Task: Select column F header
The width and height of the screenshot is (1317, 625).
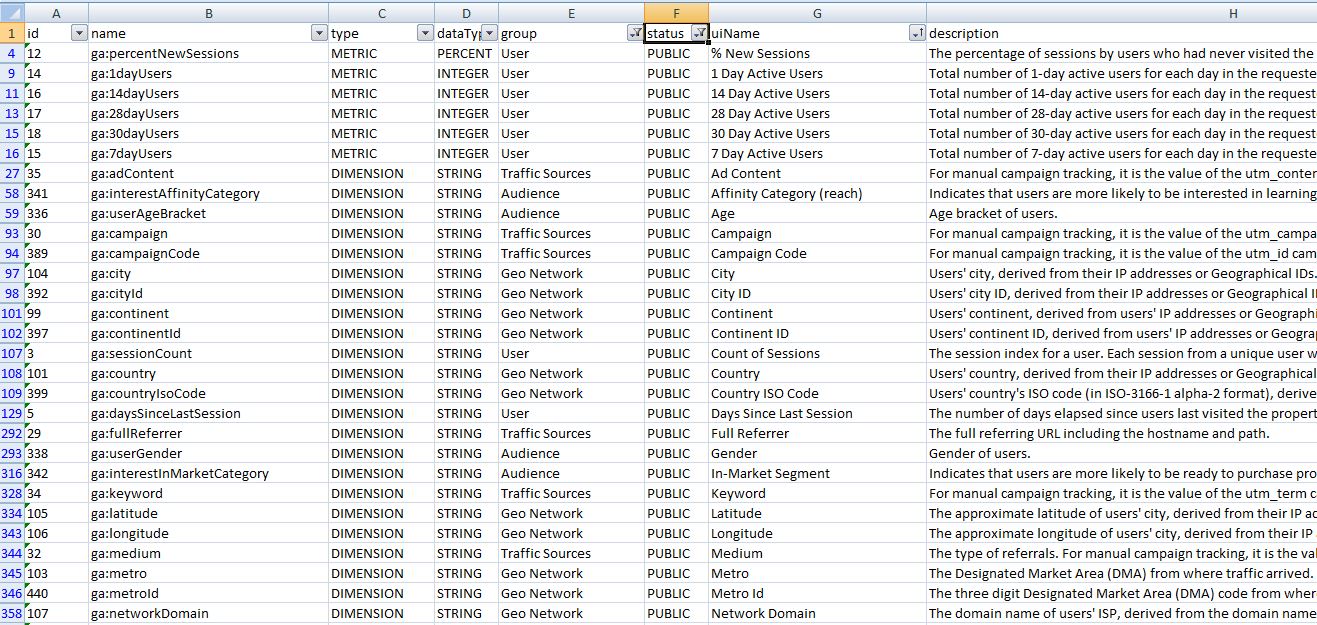Action: (x=676, y=12)
